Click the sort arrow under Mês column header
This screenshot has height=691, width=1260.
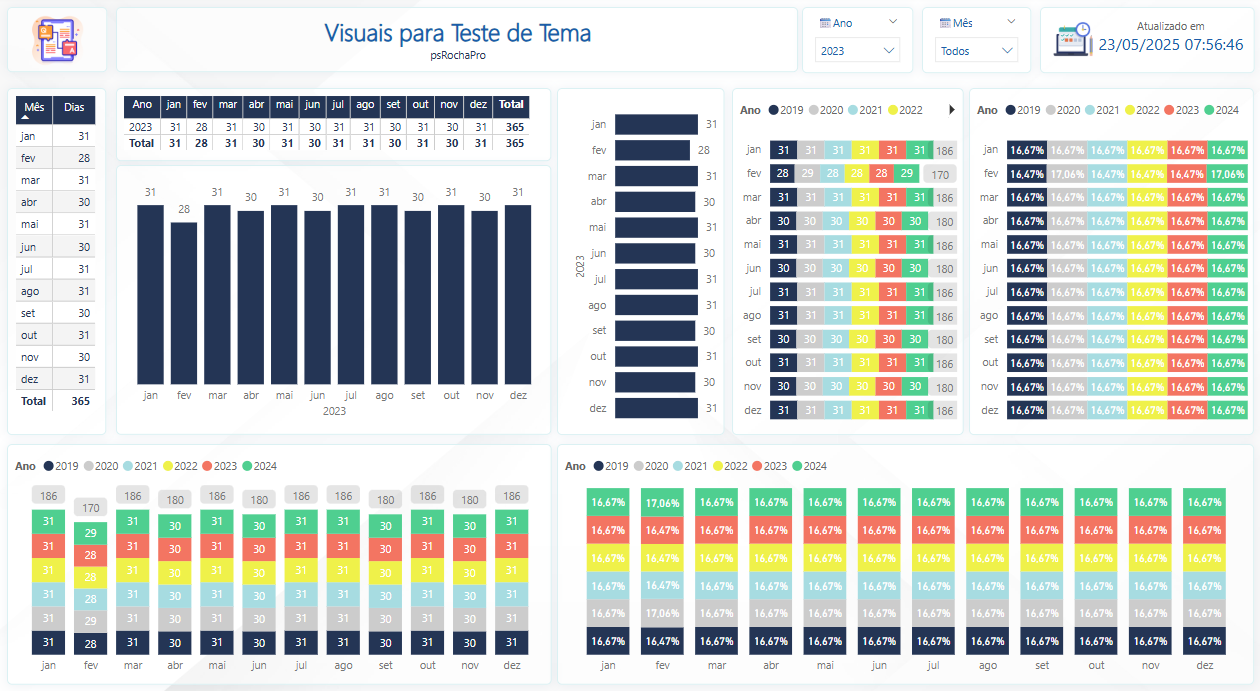[25, 118]
